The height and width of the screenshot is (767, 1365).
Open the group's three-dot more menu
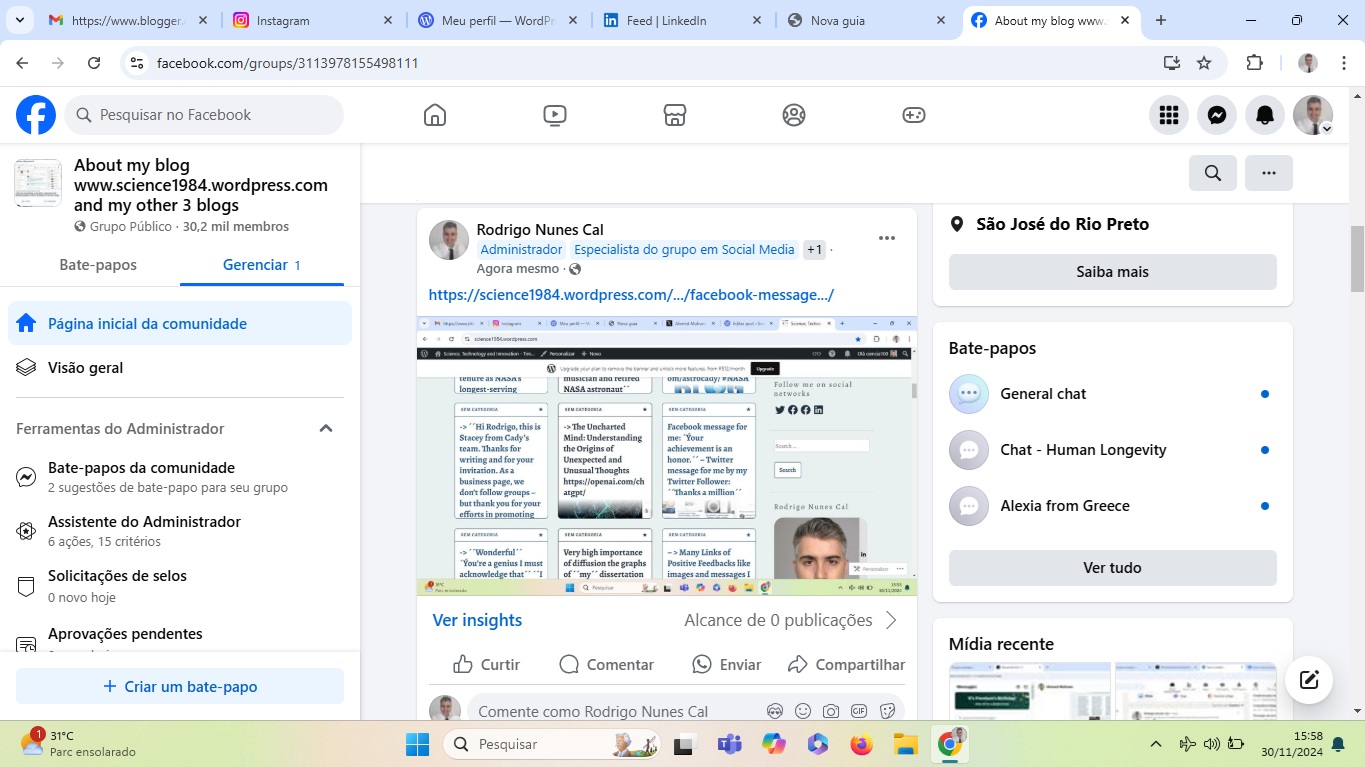click(x=1269, y=173)
